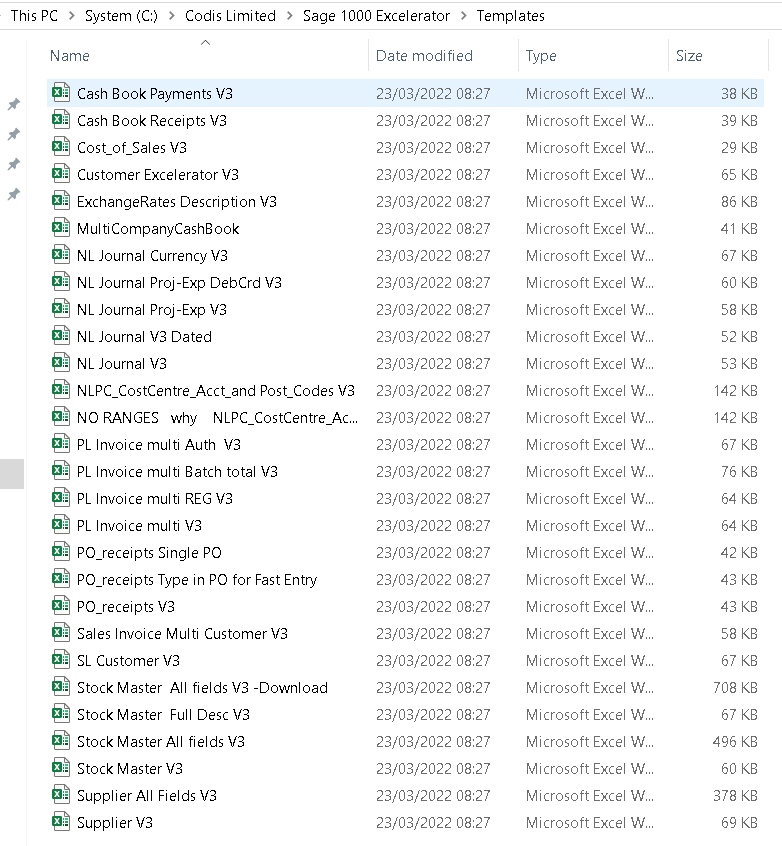Screen dimensions: 782x846
Task: Select file name Supplier All Fields V3
Action: [x=147, y=795]
